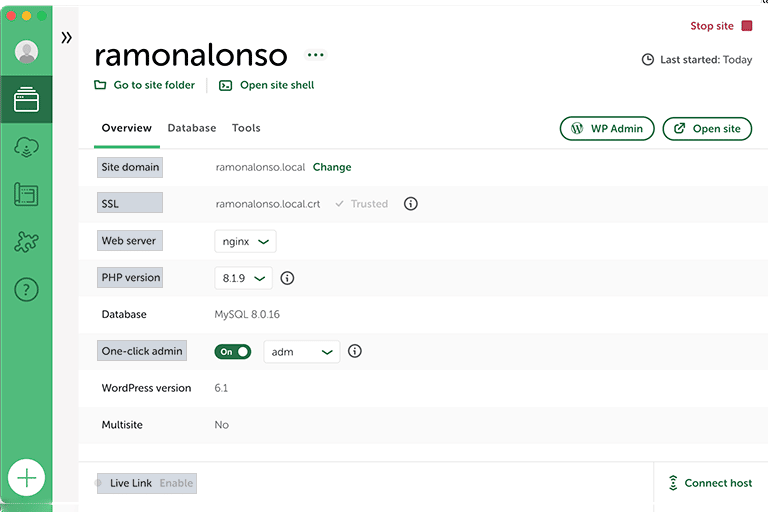Click the Last started: Today text

click(706, 60)
